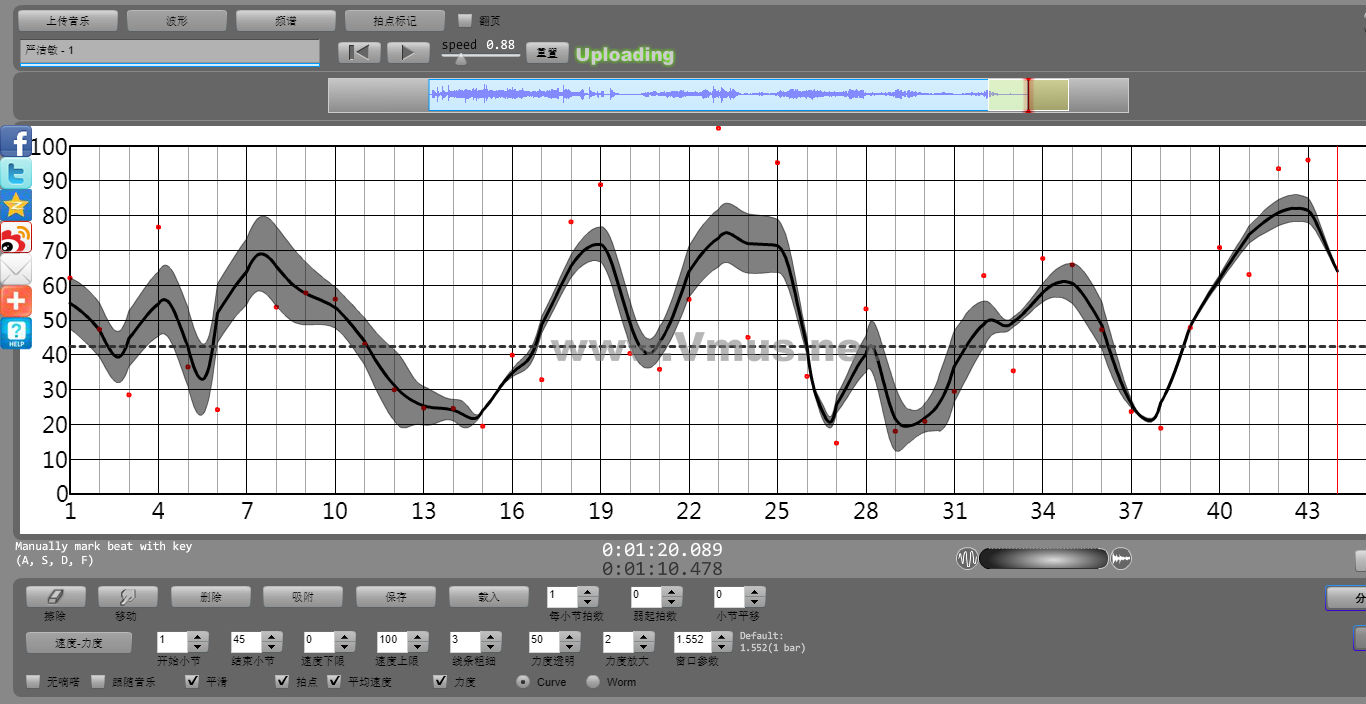Click the 上传音乐 upload music button
1366x704 pixels.
pos(68,20)
